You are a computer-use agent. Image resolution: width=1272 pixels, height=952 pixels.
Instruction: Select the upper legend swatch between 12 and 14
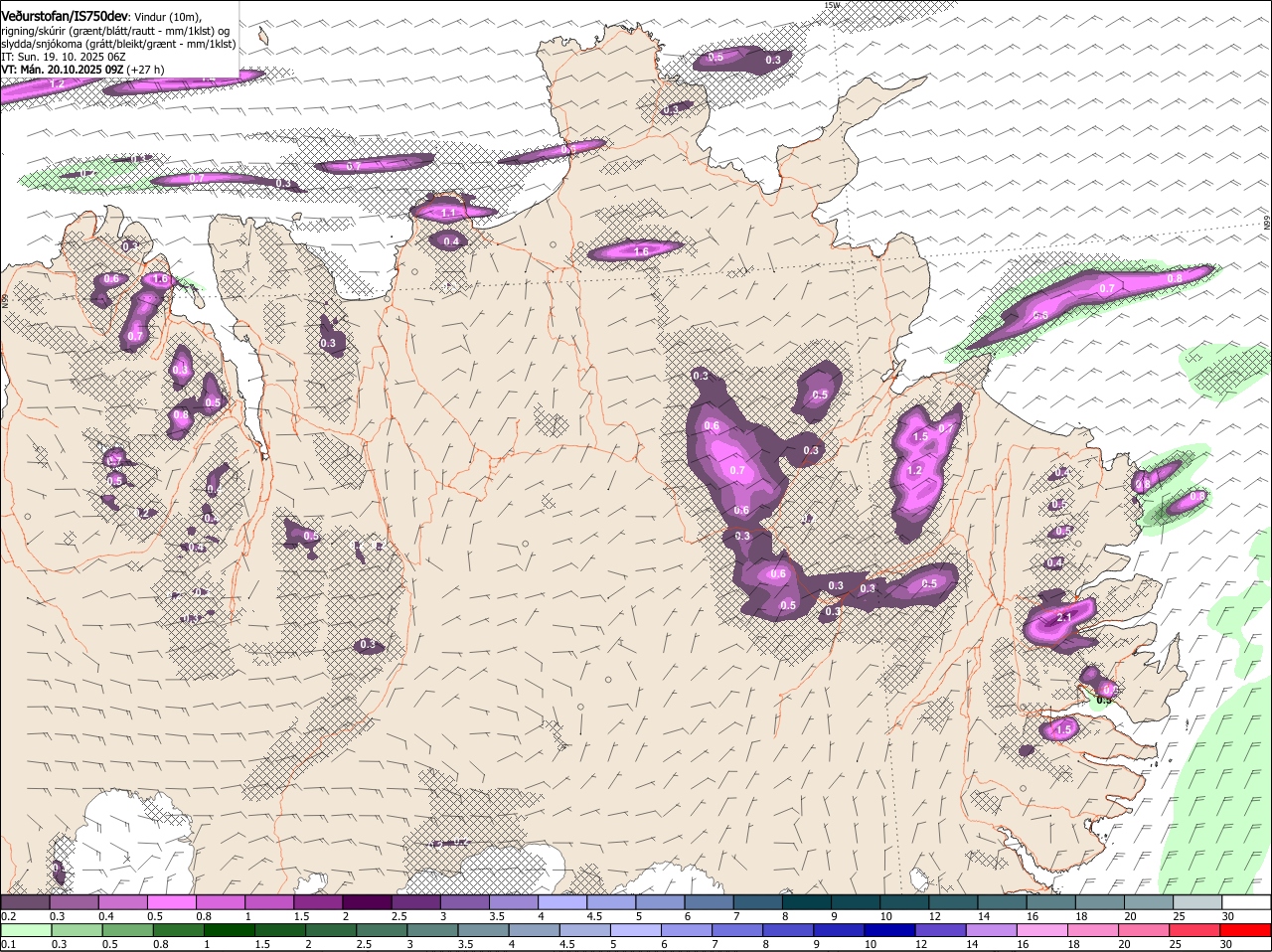[x=954, y=902]
